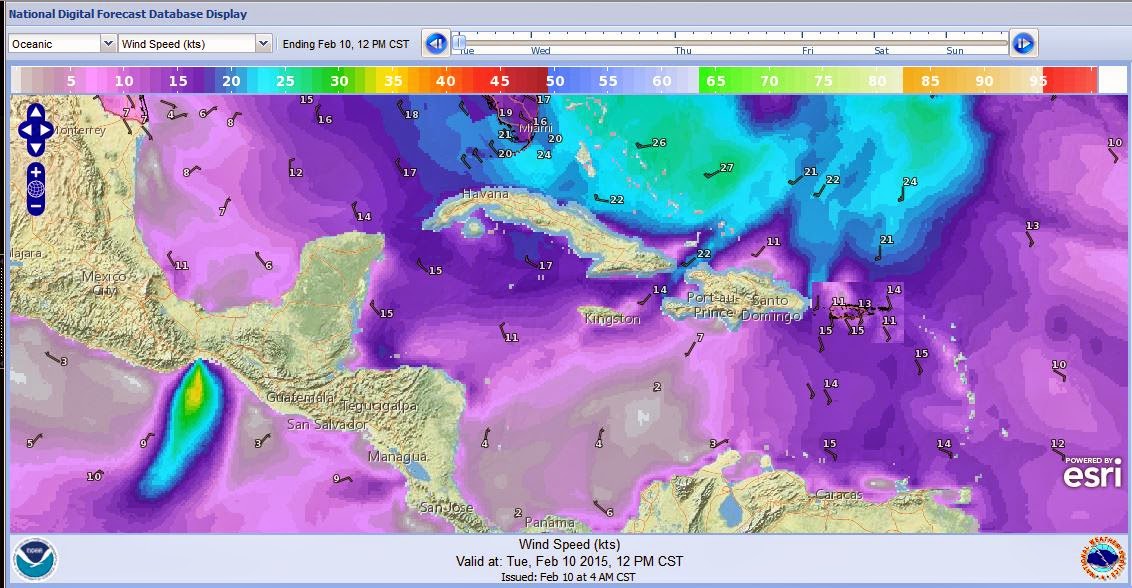
Task: Advance to next forecast time
Action: 1022,43
